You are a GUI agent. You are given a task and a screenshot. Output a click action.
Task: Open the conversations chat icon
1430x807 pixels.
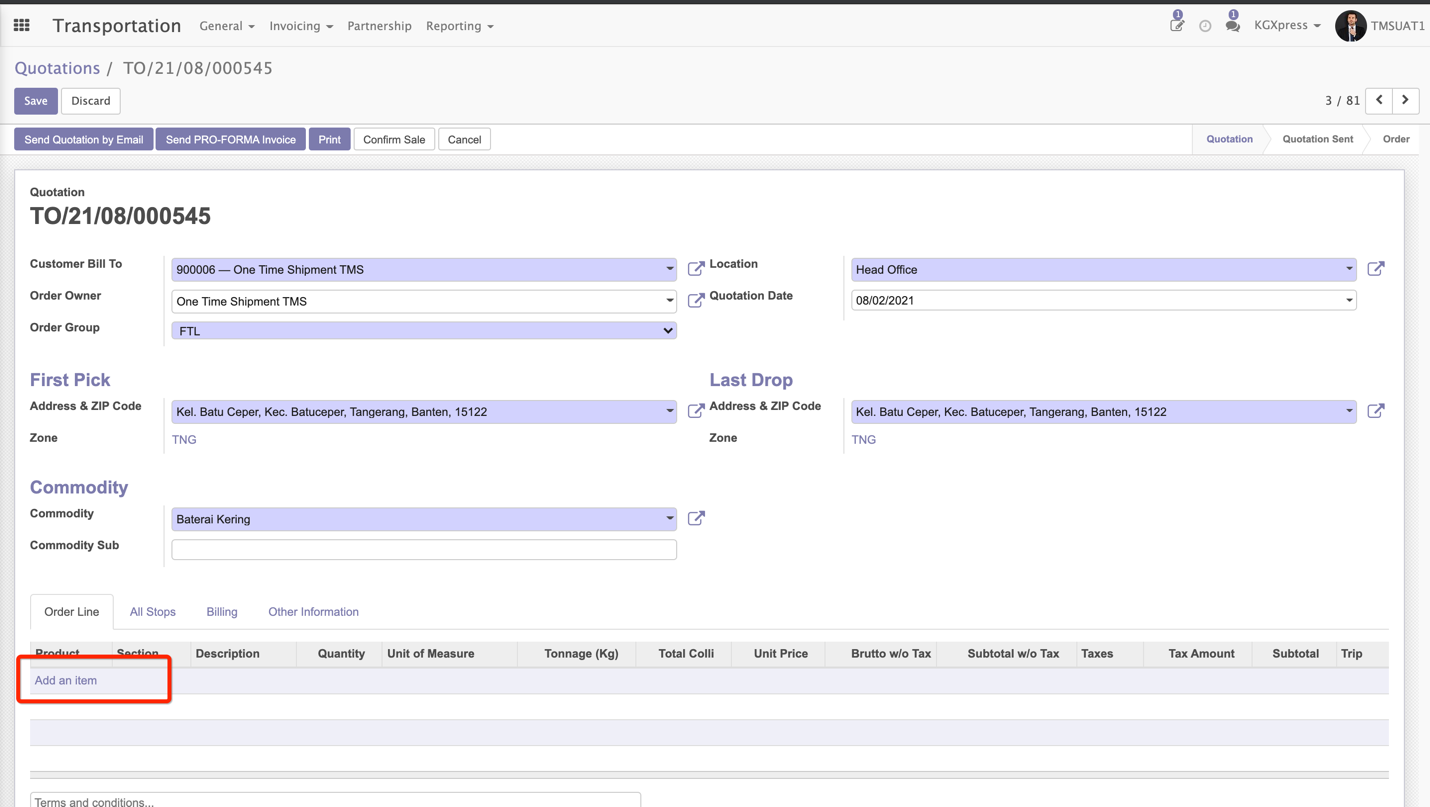[x=1232, y=24]
